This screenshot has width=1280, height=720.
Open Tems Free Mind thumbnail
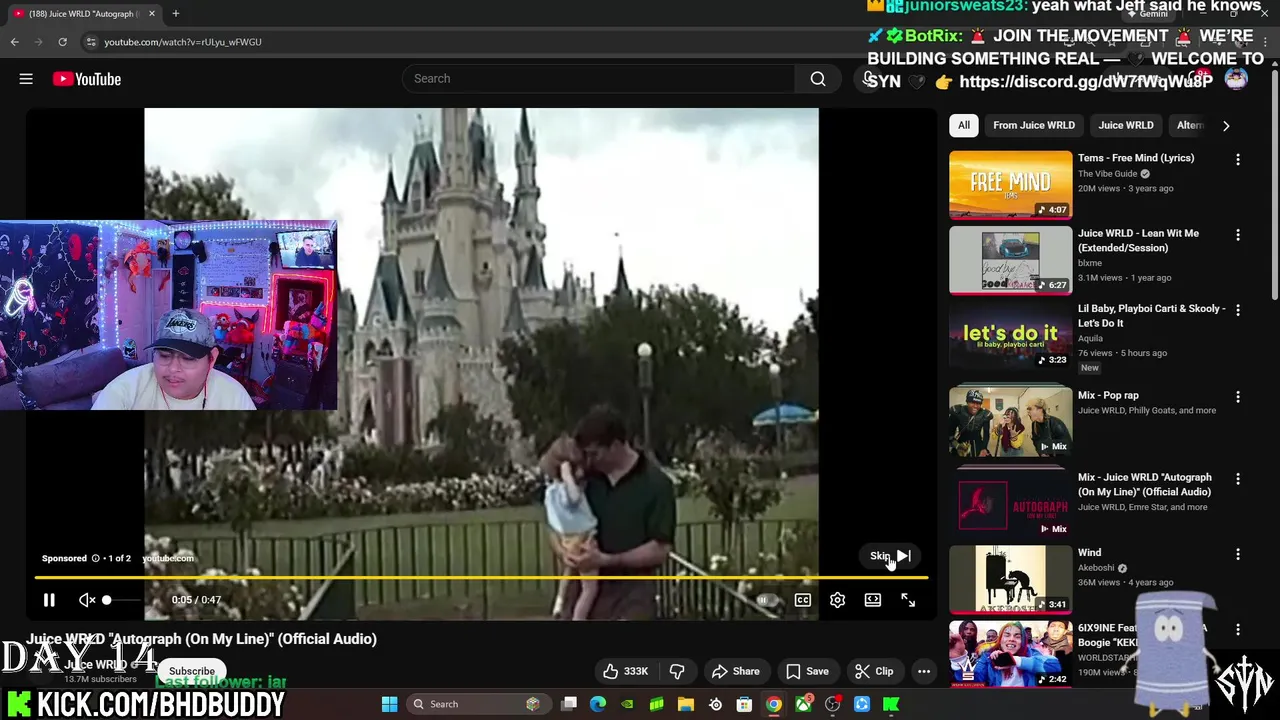(1010, 185)
